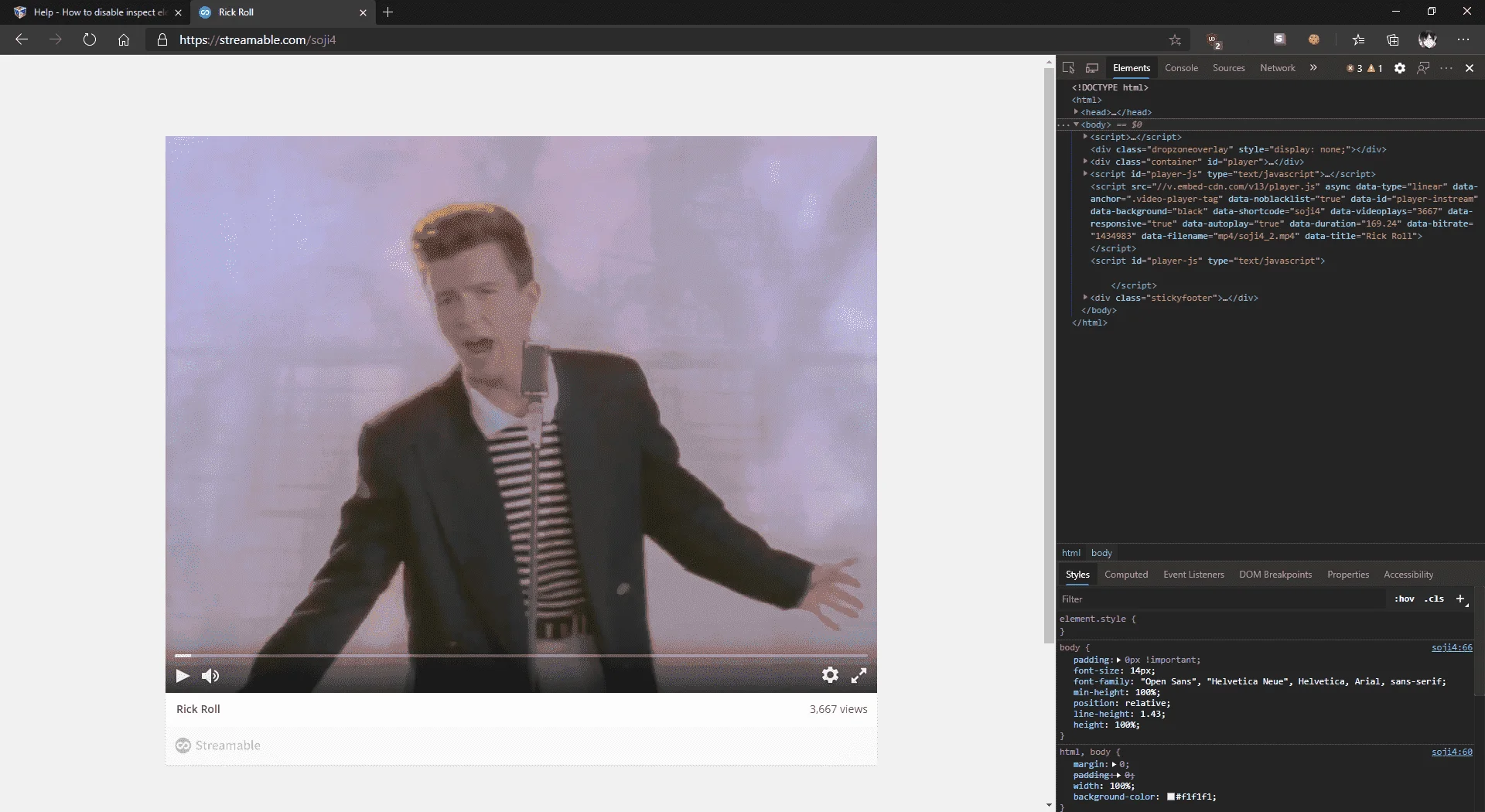Screen dimensions: 1485x812
Task: Open the DevTools customize menu
Action: pos(1446,68)
